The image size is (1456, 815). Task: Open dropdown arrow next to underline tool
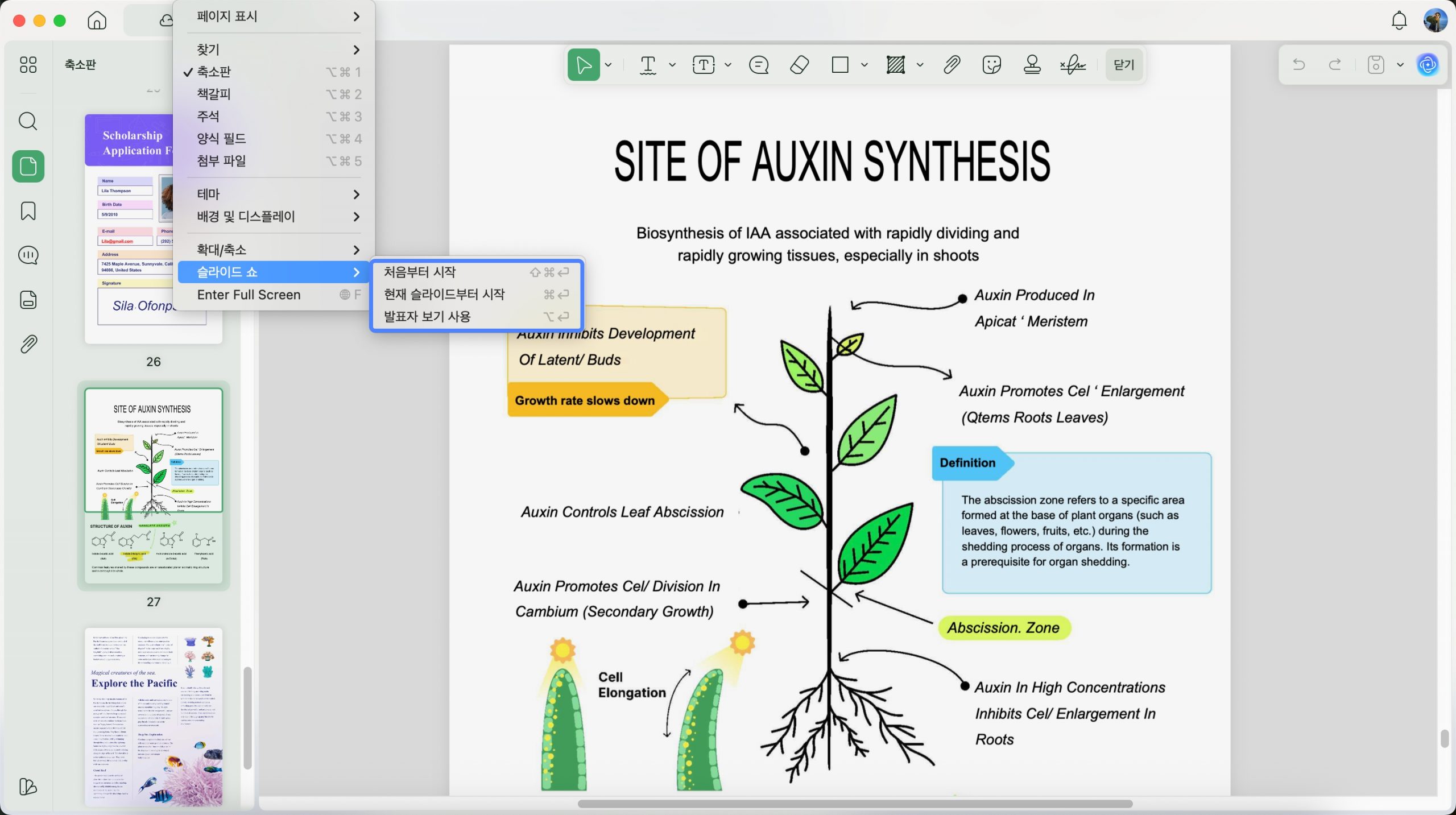coord(672,65)
